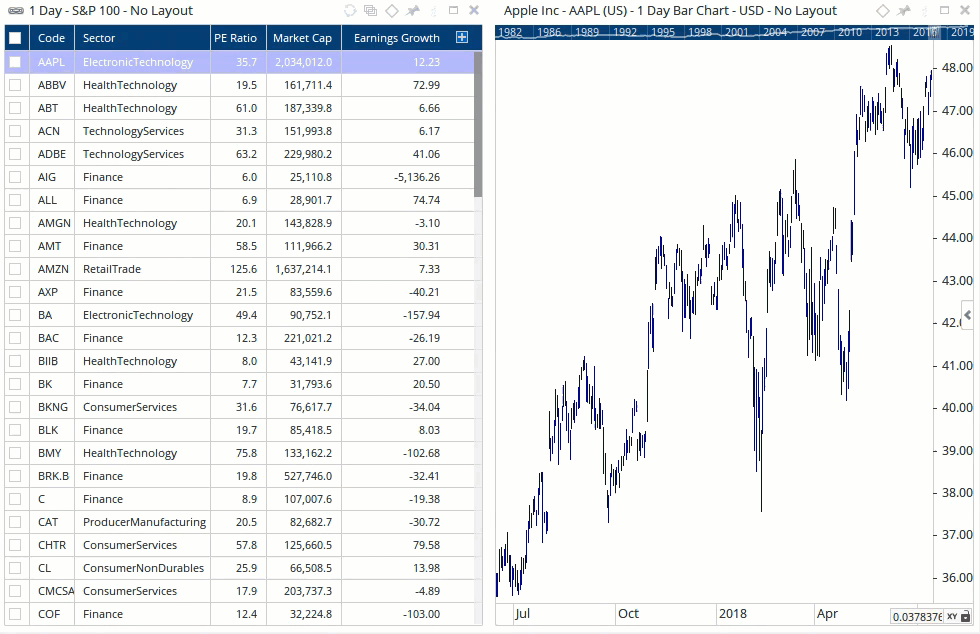Click the ProducerManufacturing sector cell
This screenshot has width=980, height=634.
[x=142, y=522]
